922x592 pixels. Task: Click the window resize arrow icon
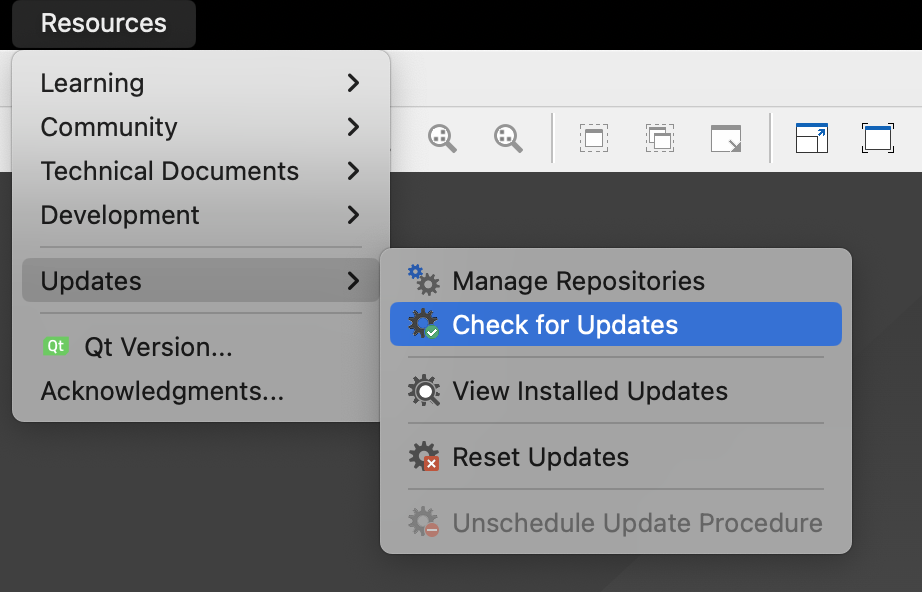point(726,138)
